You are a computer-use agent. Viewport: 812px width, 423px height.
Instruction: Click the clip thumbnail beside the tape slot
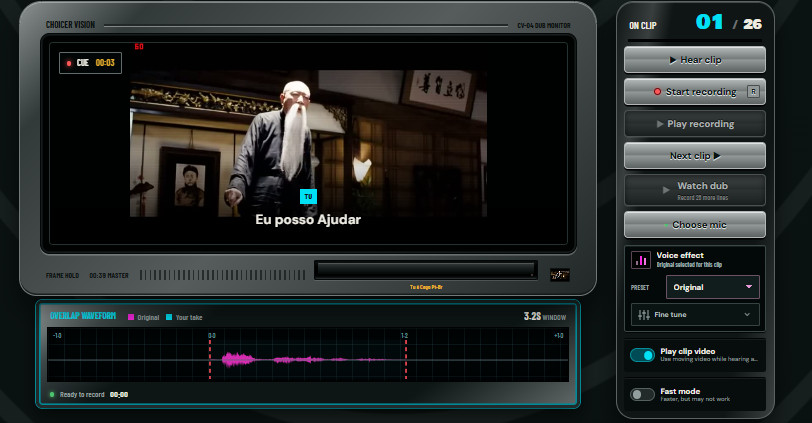point(560,275)
